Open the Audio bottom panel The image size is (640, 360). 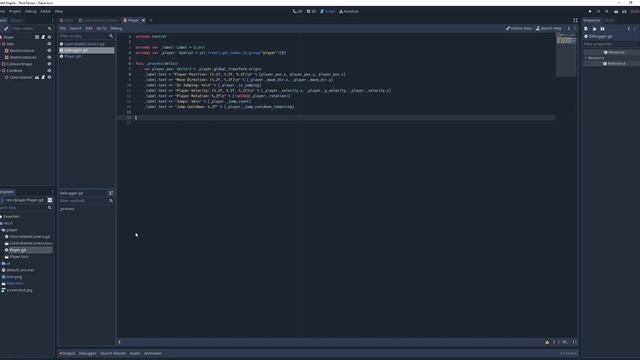pos(135,353)
